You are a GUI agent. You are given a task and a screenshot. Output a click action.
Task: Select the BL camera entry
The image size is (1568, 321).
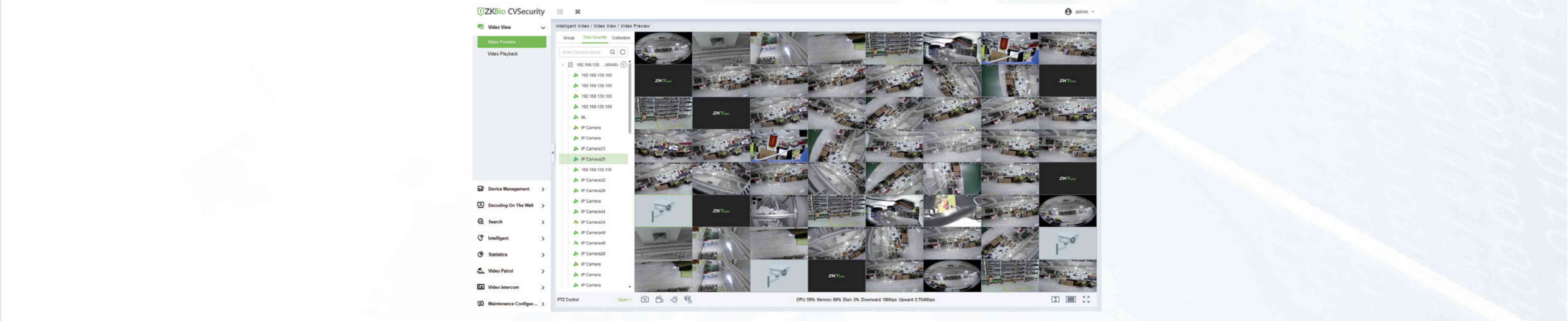click(583, 117)
